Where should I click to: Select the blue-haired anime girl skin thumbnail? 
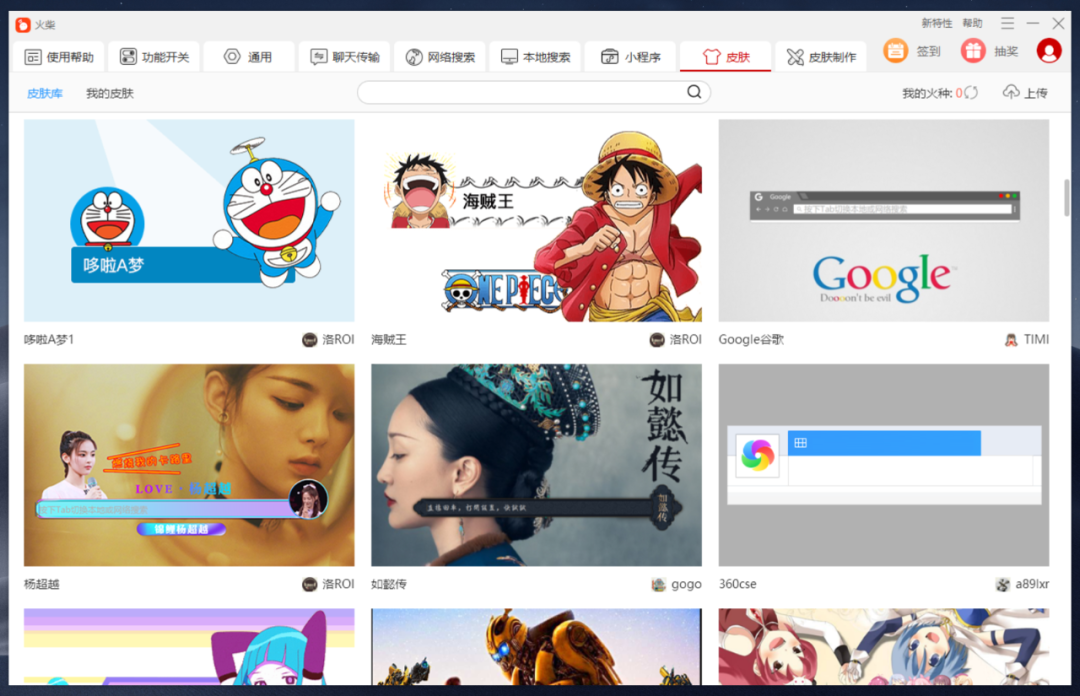pos(189,646)
